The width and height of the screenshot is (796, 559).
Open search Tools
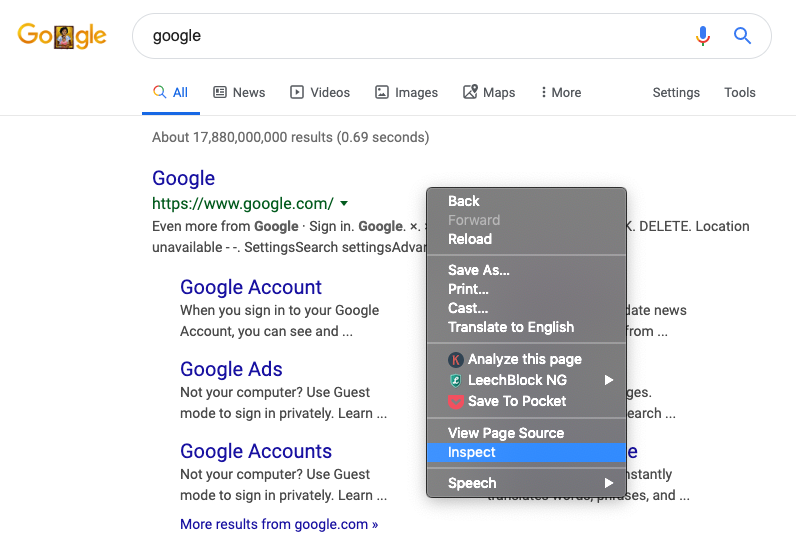coord(740,92)
